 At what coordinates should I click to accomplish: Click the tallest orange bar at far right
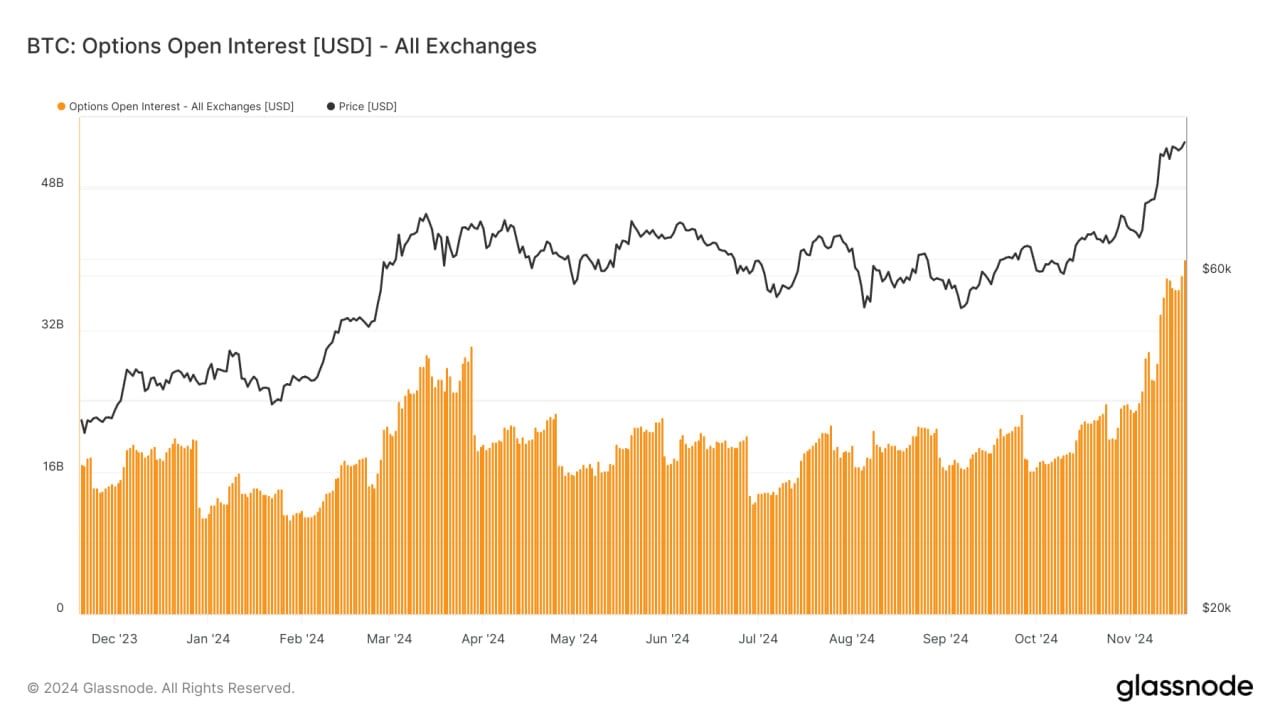1185,440
